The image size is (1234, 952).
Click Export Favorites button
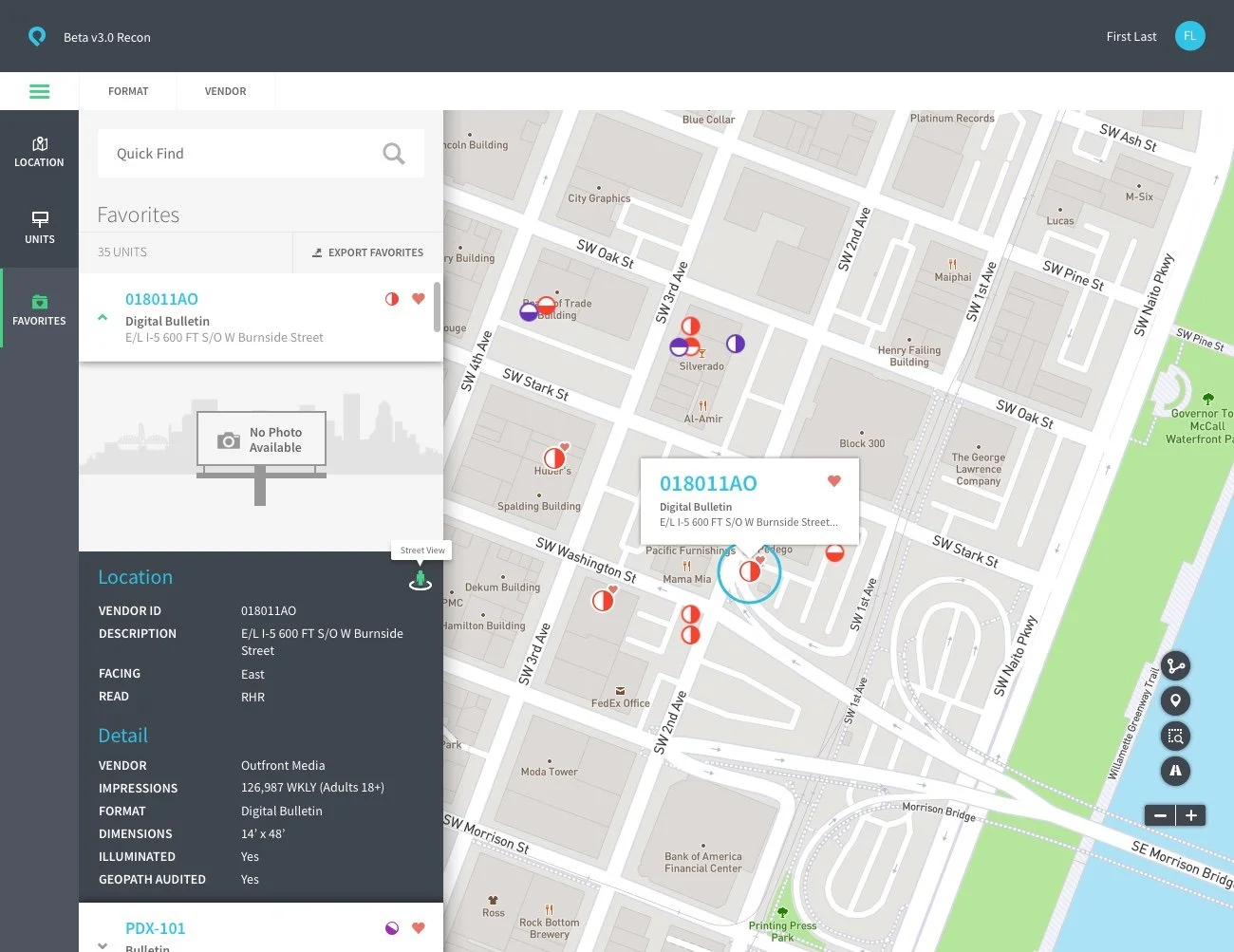[x=367, y=252]
